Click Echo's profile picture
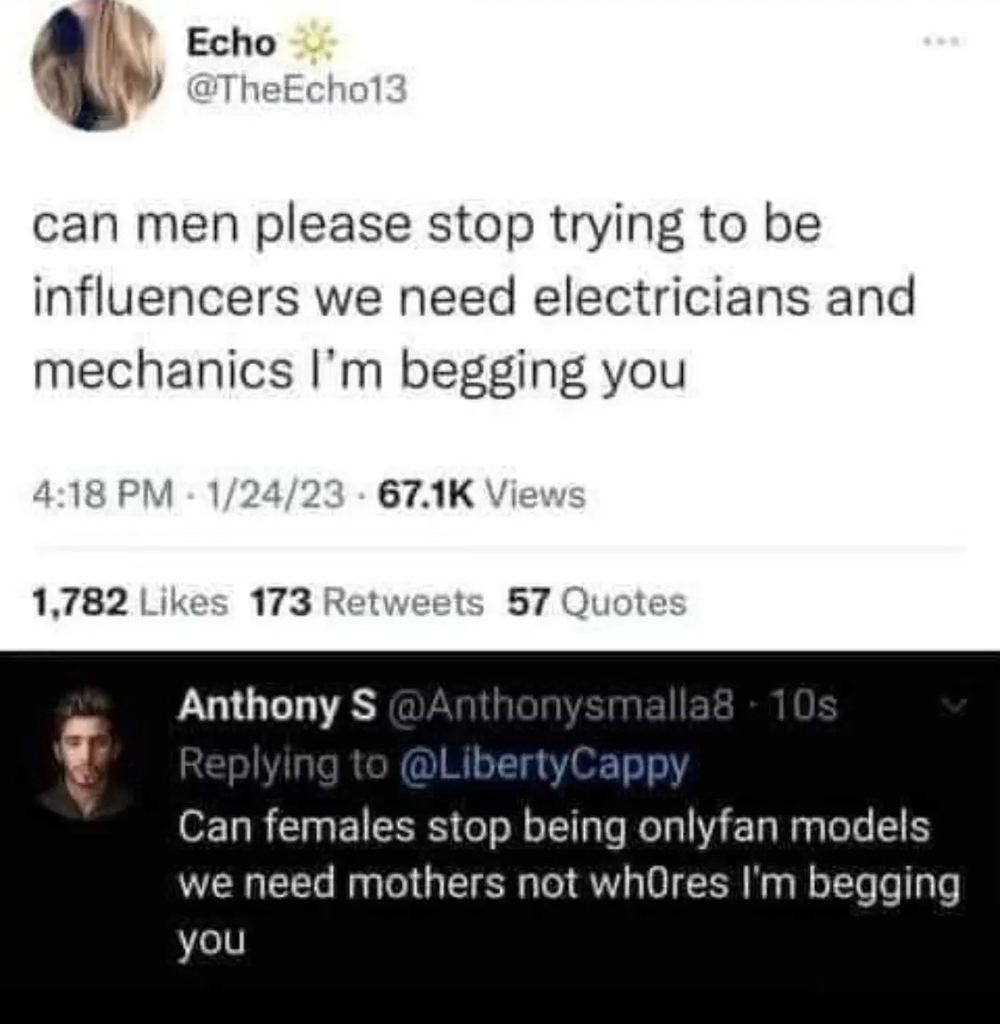The image size is (1000, 1024). coord(97,67)
